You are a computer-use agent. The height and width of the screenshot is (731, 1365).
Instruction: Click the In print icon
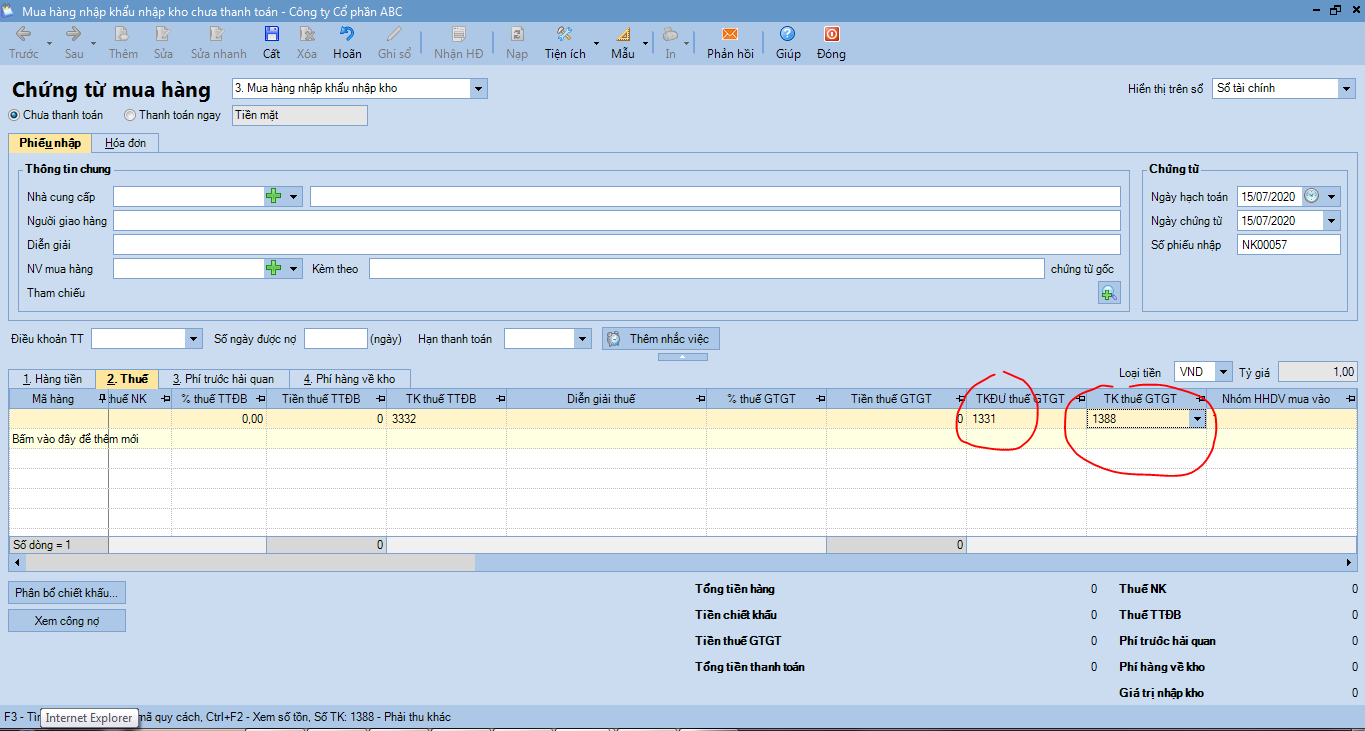click(x=670, y=34)
